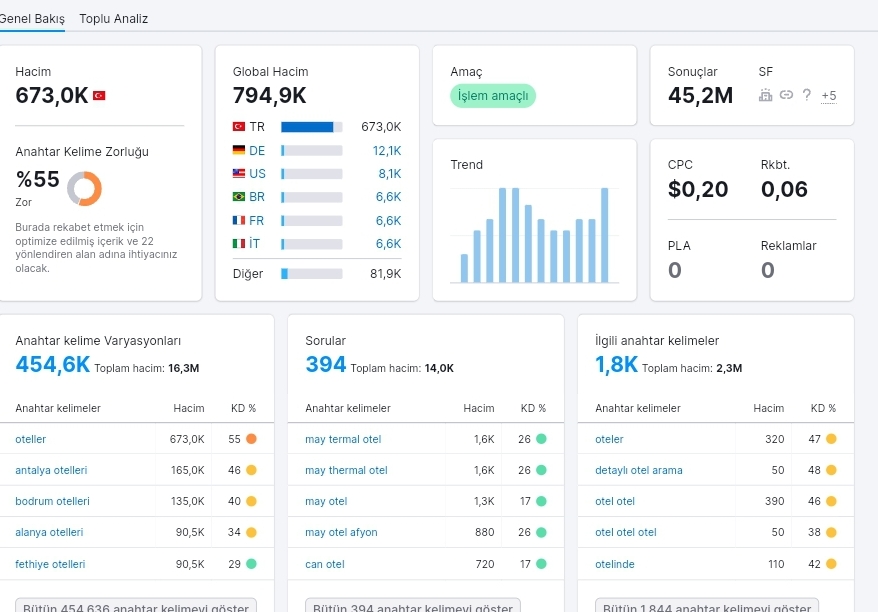Viewport: 878px width, 612px height.
Task: Click the last bar in Trend chart
Action: pos(605,235)
